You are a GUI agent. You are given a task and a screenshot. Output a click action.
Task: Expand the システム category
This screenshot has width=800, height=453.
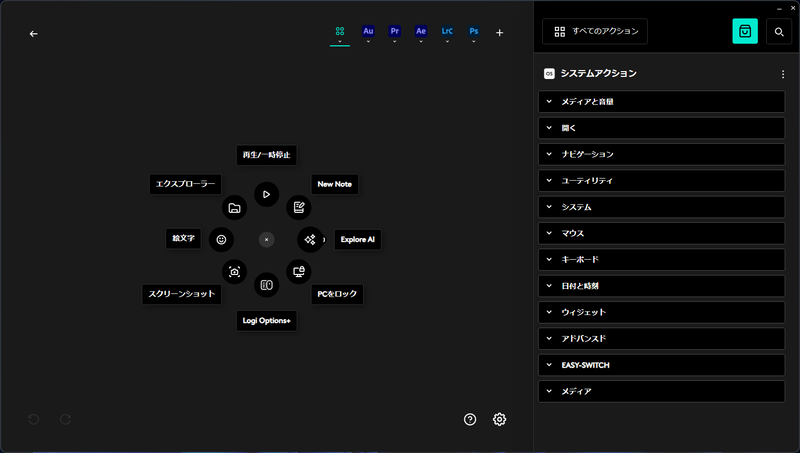tap(661, 207)
